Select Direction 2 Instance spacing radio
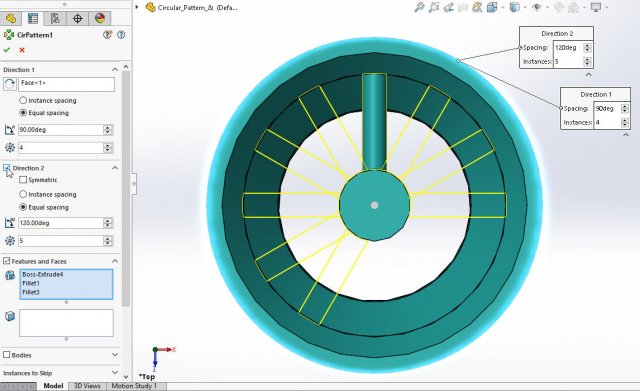The height and width of the screenshot is (391, 640). pyautogui.click(x=23, y=194)
